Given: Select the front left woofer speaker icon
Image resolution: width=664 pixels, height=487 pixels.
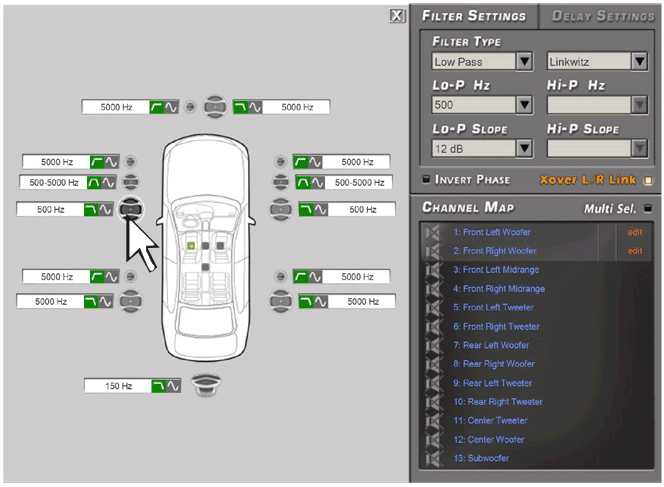Looking at the screenshot, I should 130,209.
